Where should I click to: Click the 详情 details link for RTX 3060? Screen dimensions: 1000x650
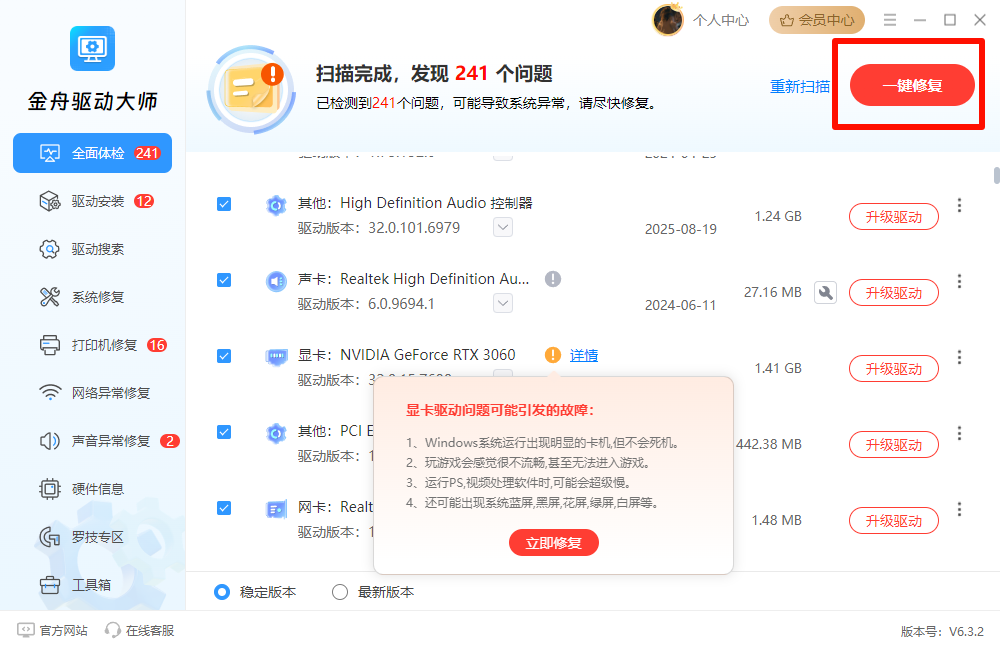tap(584, 355)
